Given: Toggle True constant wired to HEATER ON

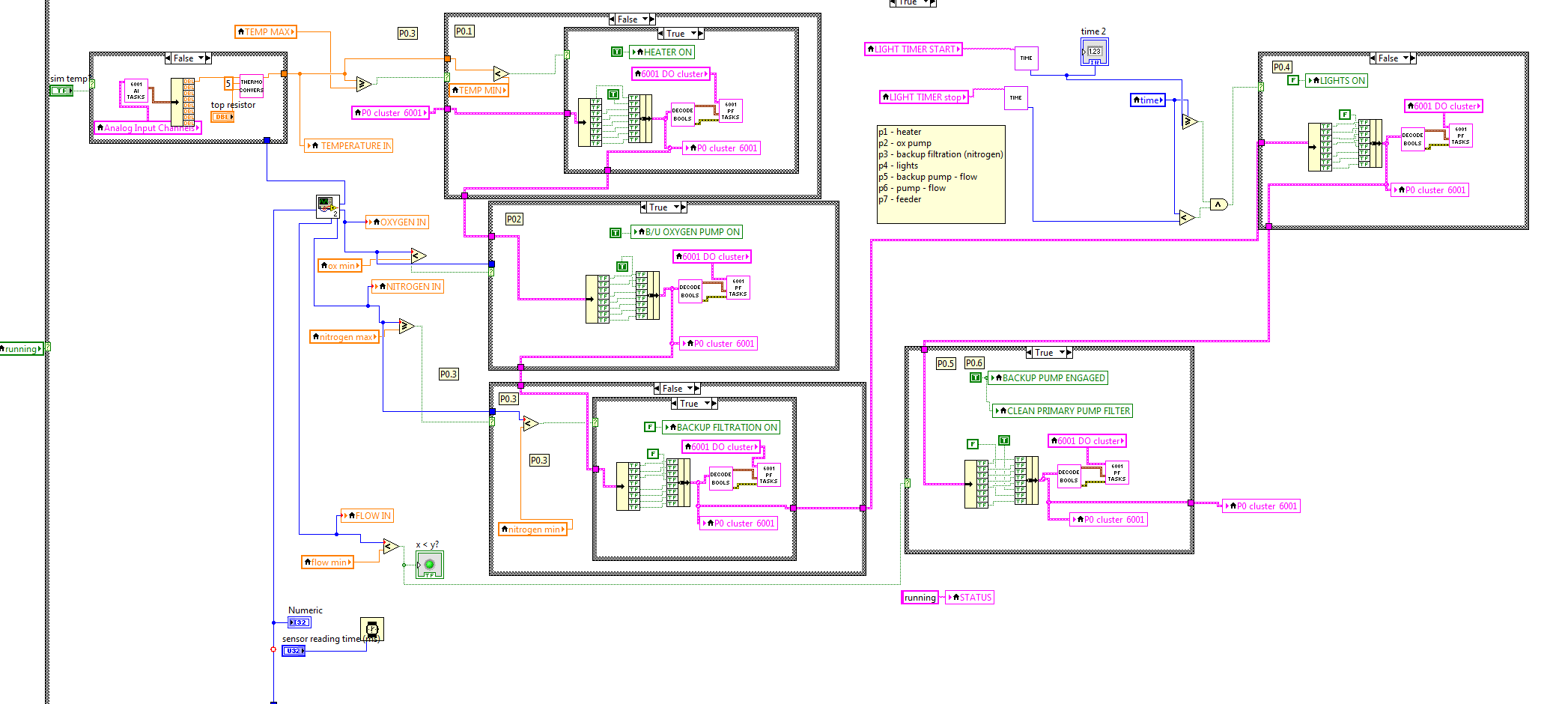Looking at the screenshot, I should (616, 52).
